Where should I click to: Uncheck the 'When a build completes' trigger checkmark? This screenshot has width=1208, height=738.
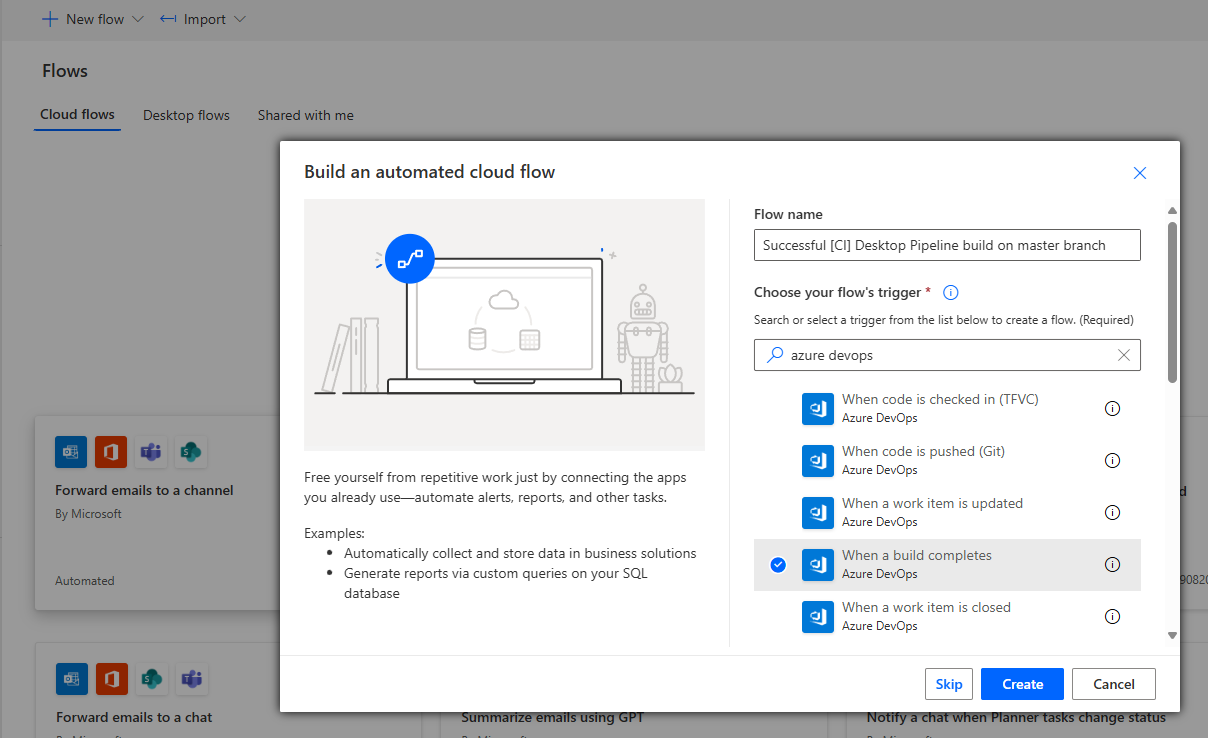(778, 565)
